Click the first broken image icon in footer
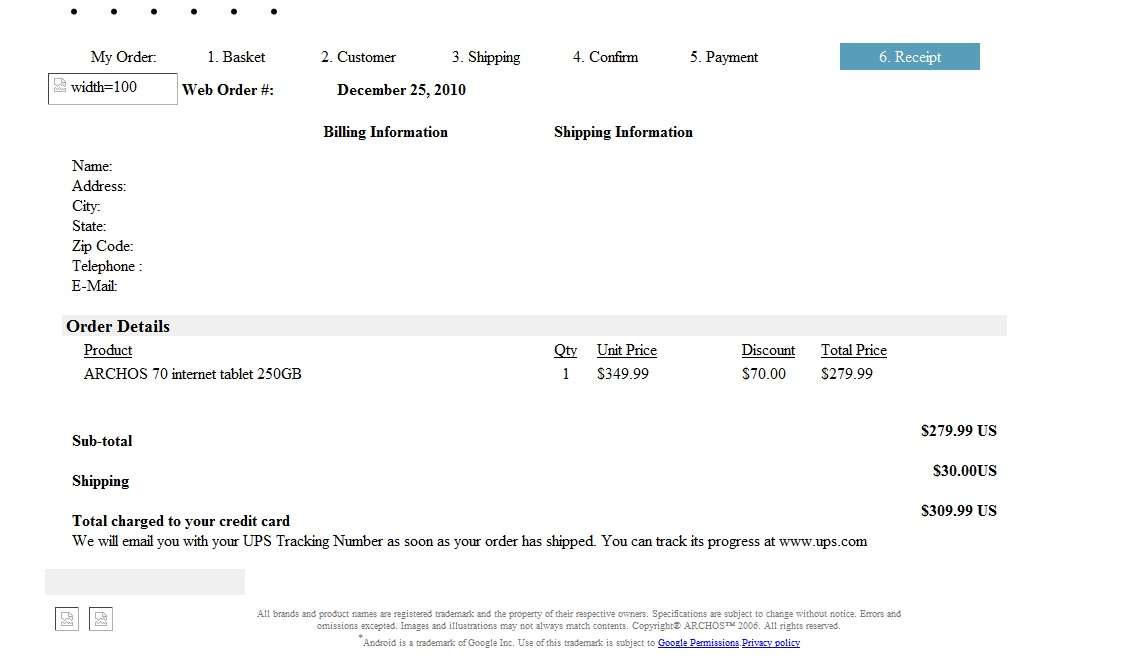The height and width of the screenshot is (662, 1121). click(x=66, y=619)
